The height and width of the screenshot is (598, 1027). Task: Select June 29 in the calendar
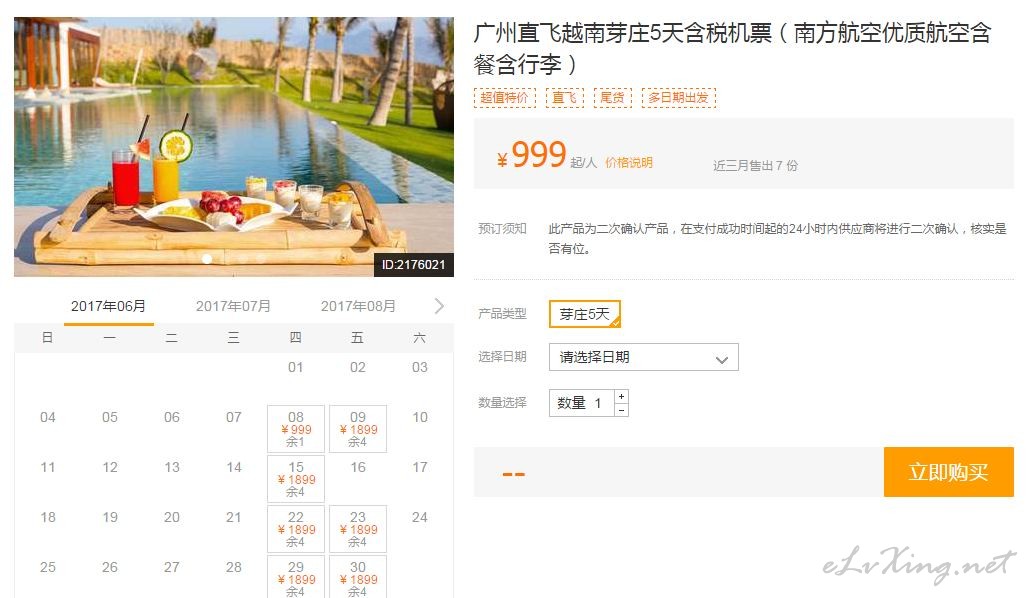[x=296, y=577]
